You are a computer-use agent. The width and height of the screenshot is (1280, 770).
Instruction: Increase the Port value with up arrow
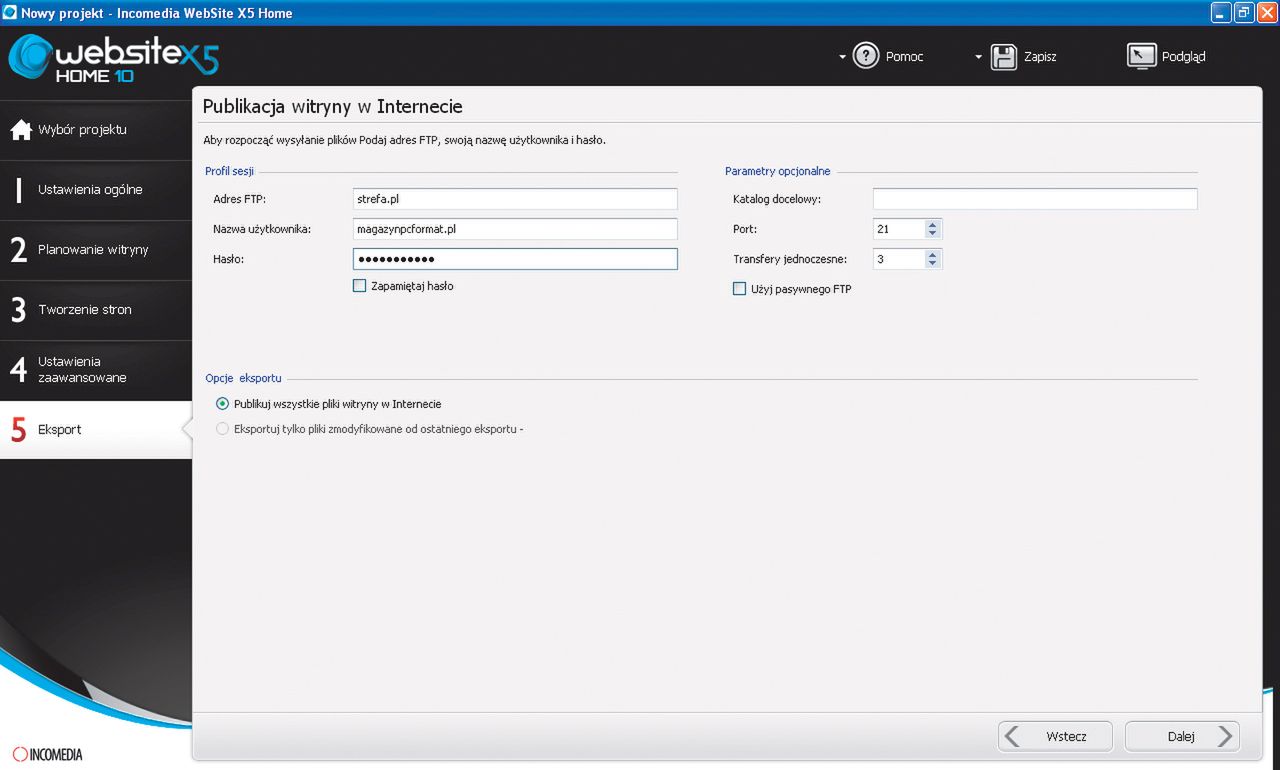pos(933,225)
